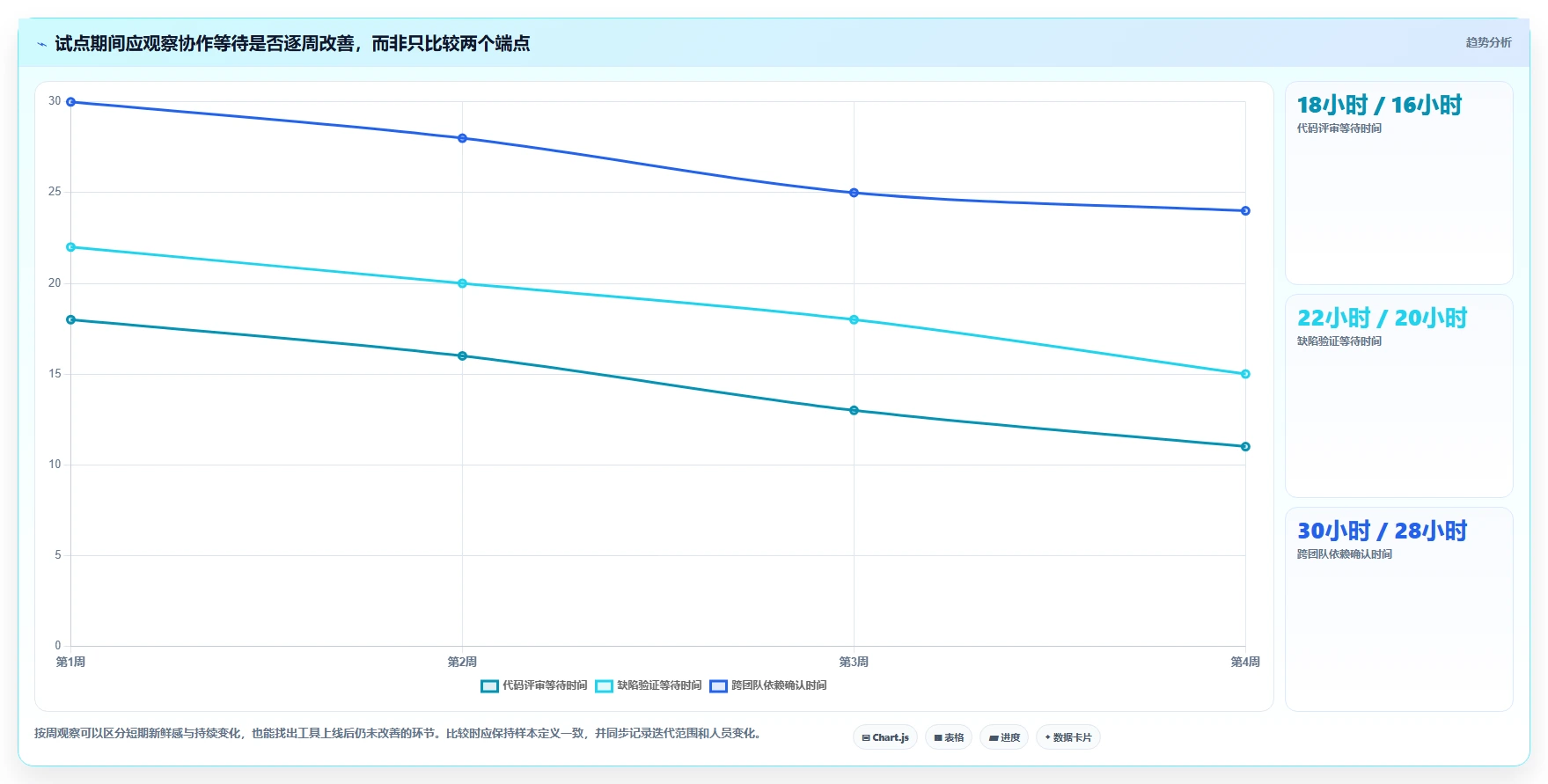
Task: Click the trend icon beside the header title
Action: coord(41,44)
